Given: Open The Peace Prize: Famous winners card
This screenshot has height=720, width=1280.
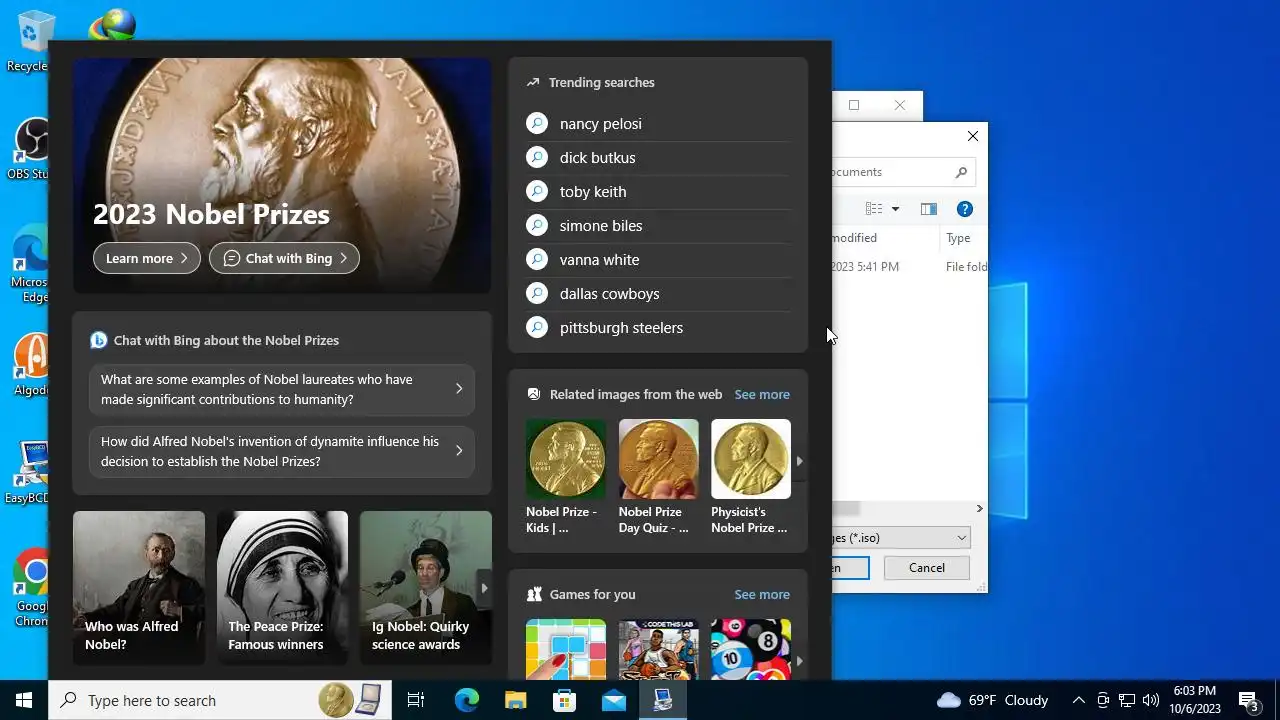Looking at the screenshot, I should (282, 588).
